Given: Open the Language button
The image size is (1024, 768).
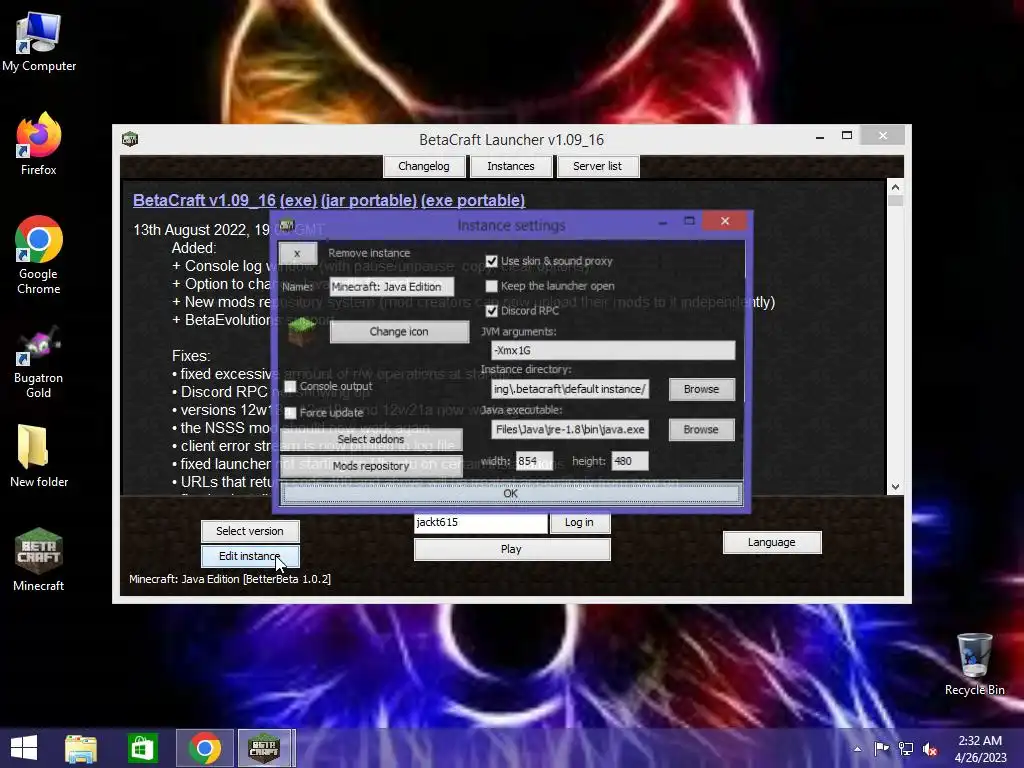Looking at the screenshot, I should tap(771, 542).
